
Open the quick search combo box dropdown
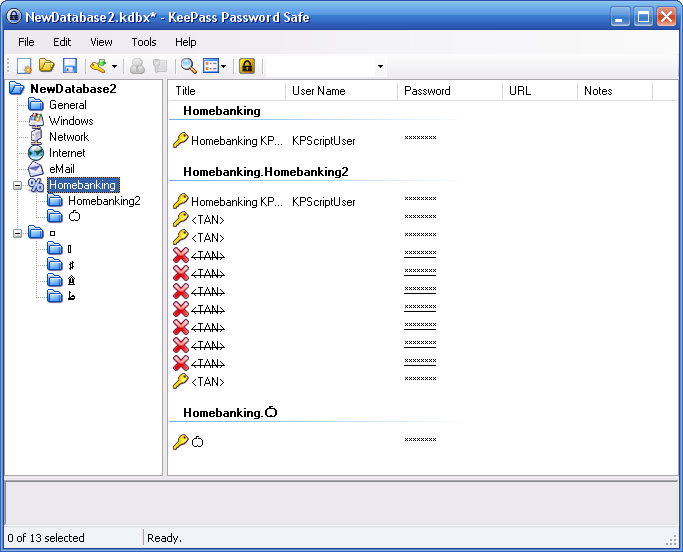[x=380, y=67]
